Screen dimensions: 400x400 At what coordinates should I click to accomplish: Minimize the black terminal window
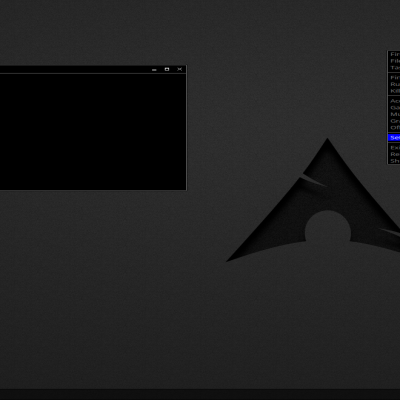(x=154, y=70)
